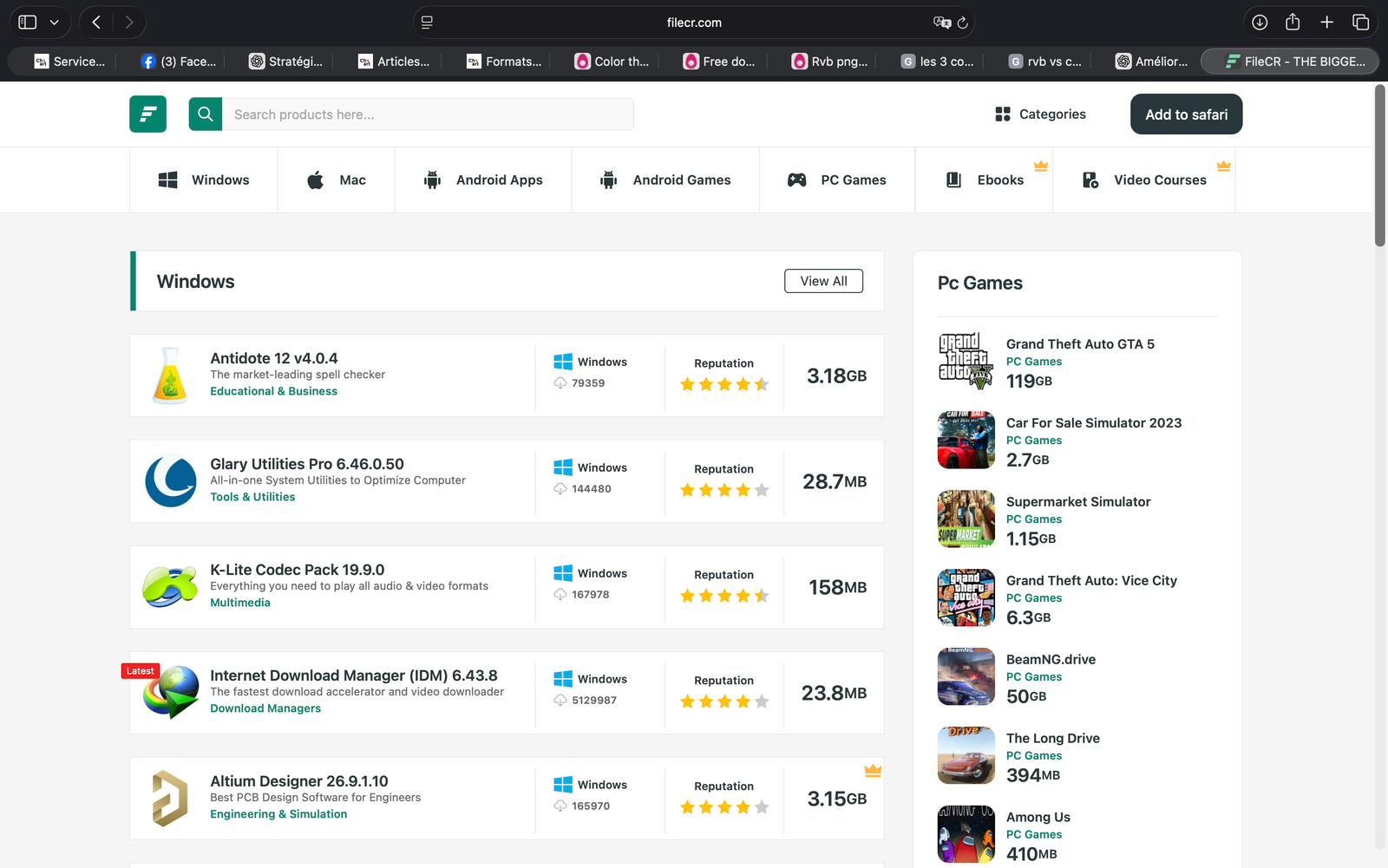The height and width of the screenshot is (868, 1388).
Task: Open Educational & Business category link
Action: pyautogui.click(x=273, y=391)
